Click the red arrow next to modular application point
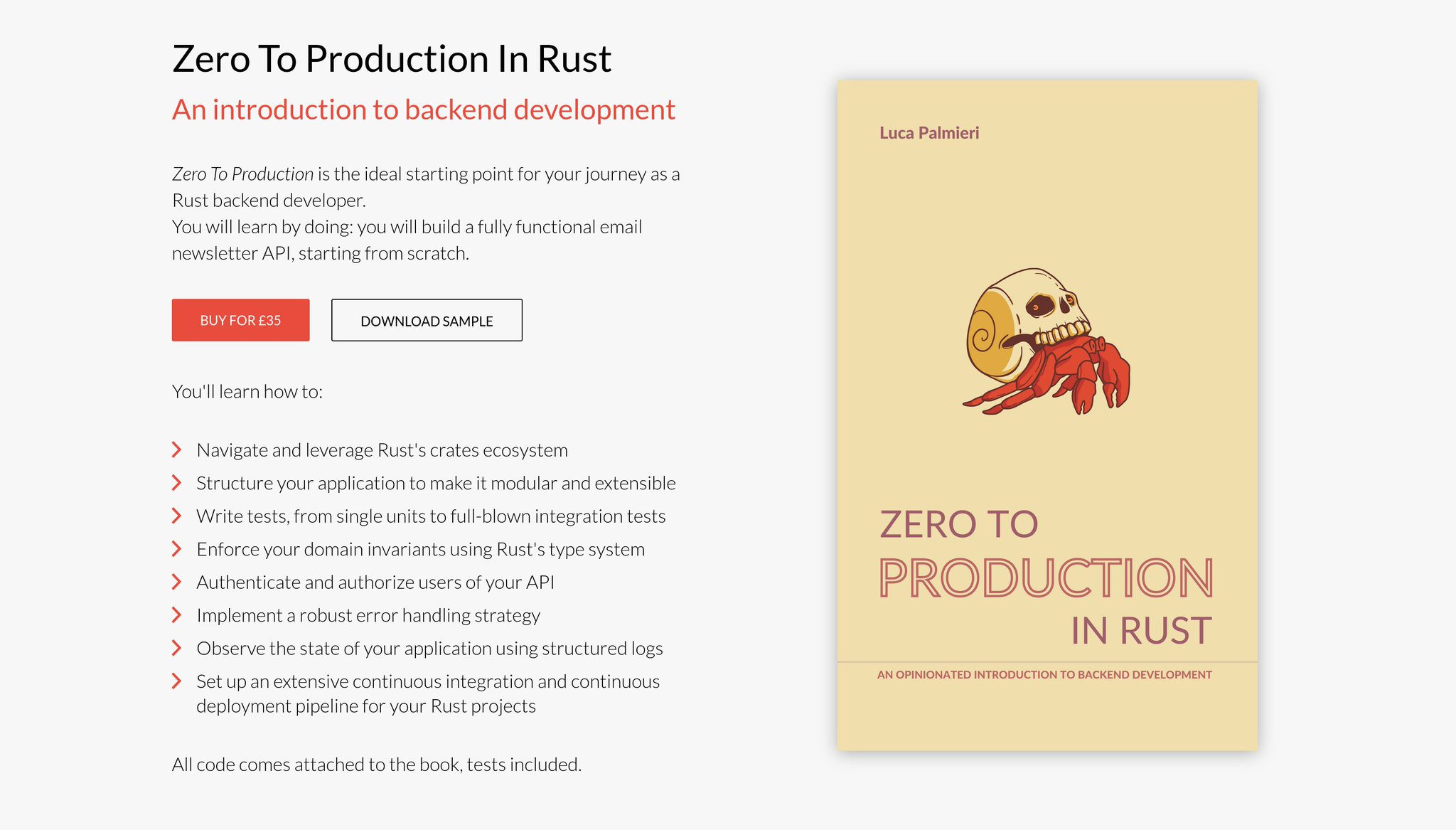 click(176, 482)
